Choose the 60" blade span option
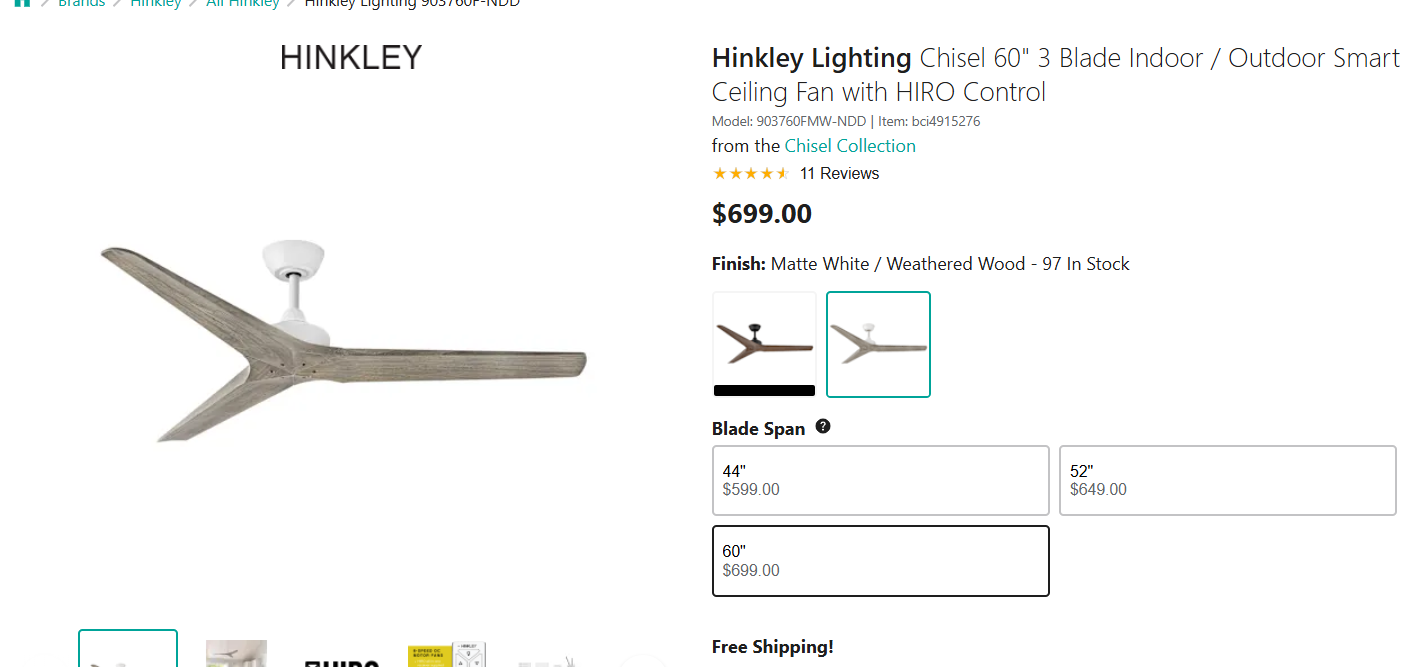 (880, 561)
